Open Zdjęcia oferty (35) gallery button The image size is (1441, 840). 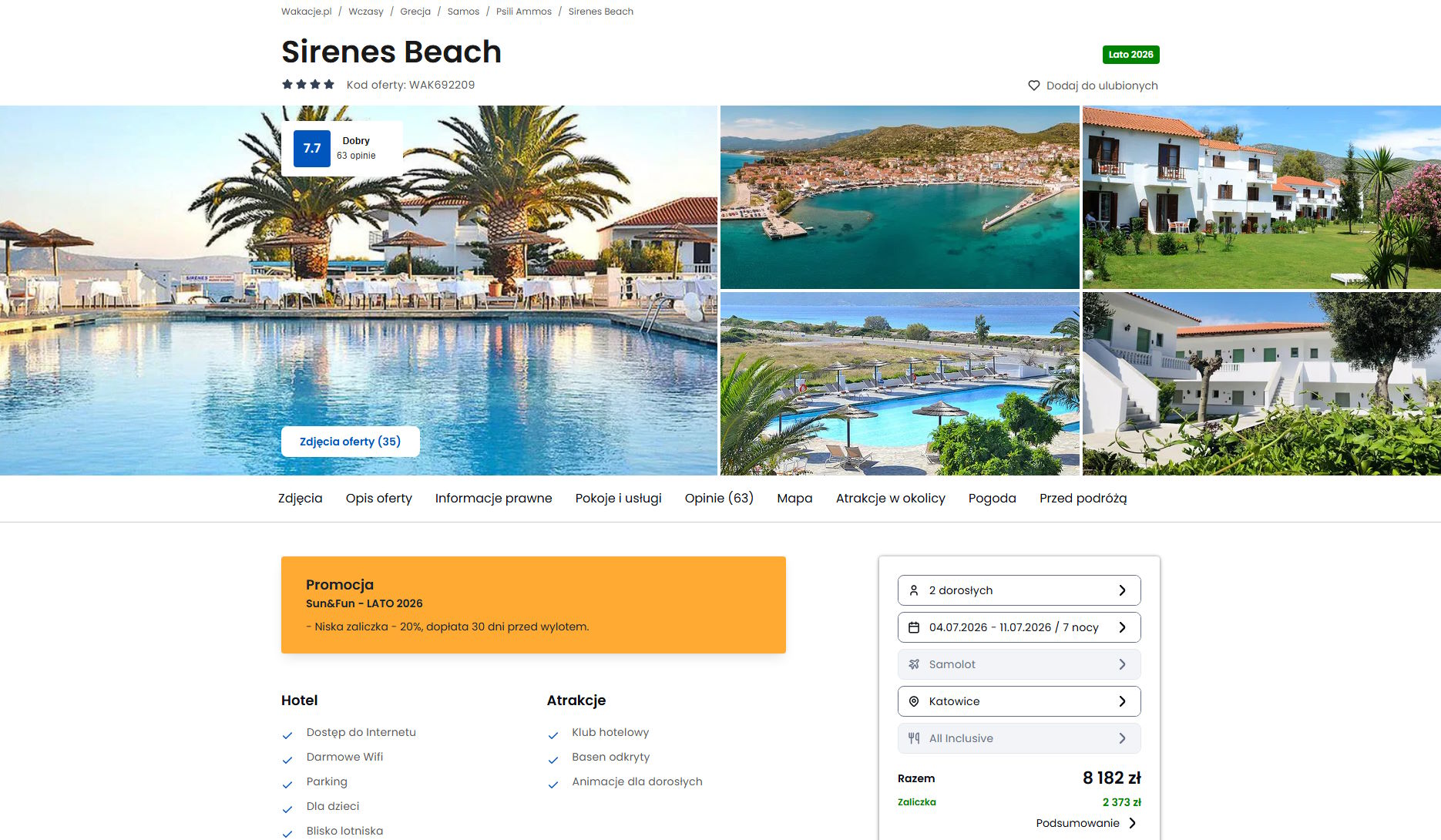click(351, 442)
